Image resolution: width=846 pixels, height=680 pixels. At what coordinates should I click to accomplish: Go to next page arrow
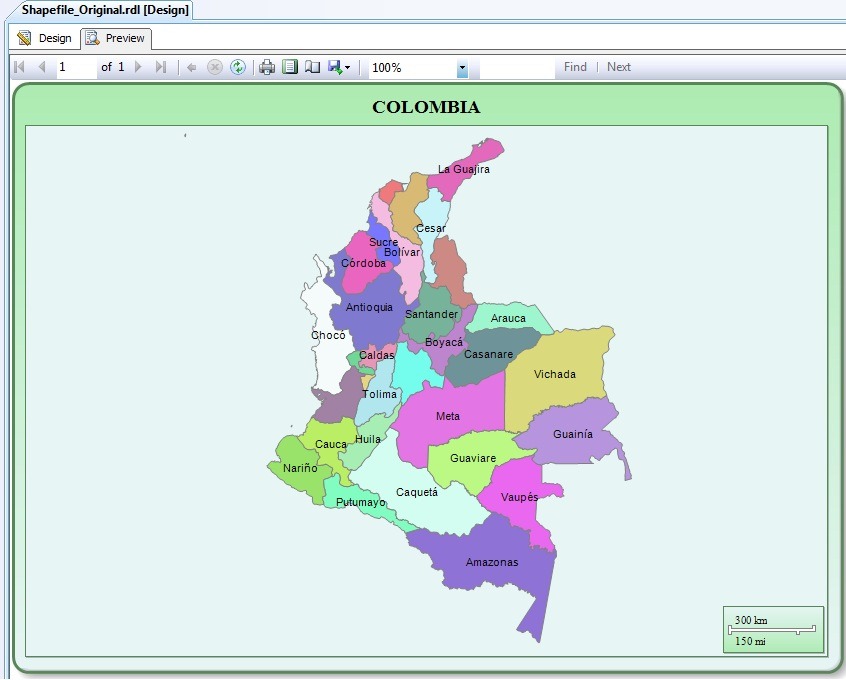pos(138,67)
